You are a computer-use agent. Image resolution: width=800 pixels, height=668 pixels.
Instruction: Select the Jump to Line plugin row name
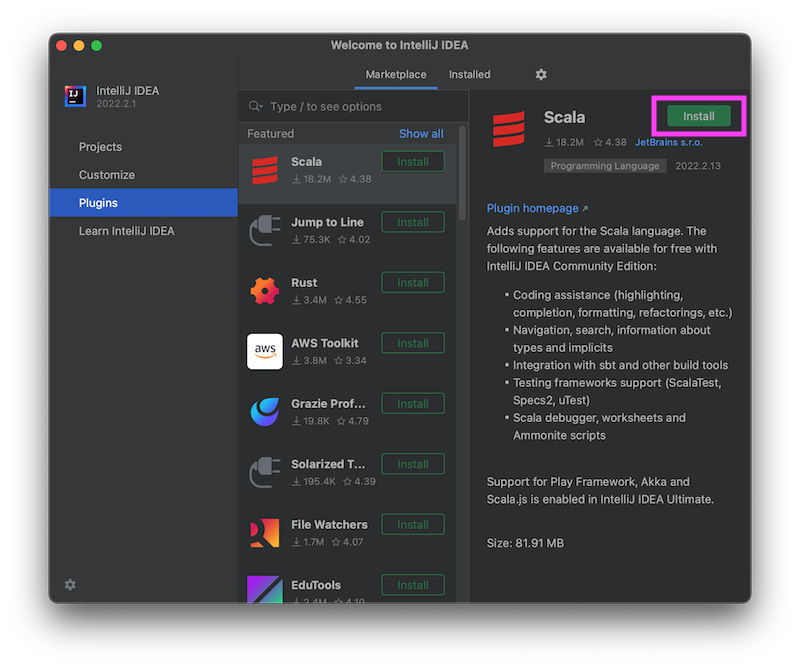pos(327,222)
